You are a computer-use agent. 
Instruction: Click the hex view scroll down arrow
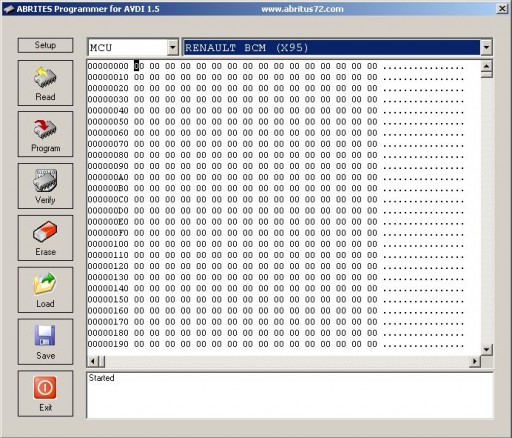point(487,350)
